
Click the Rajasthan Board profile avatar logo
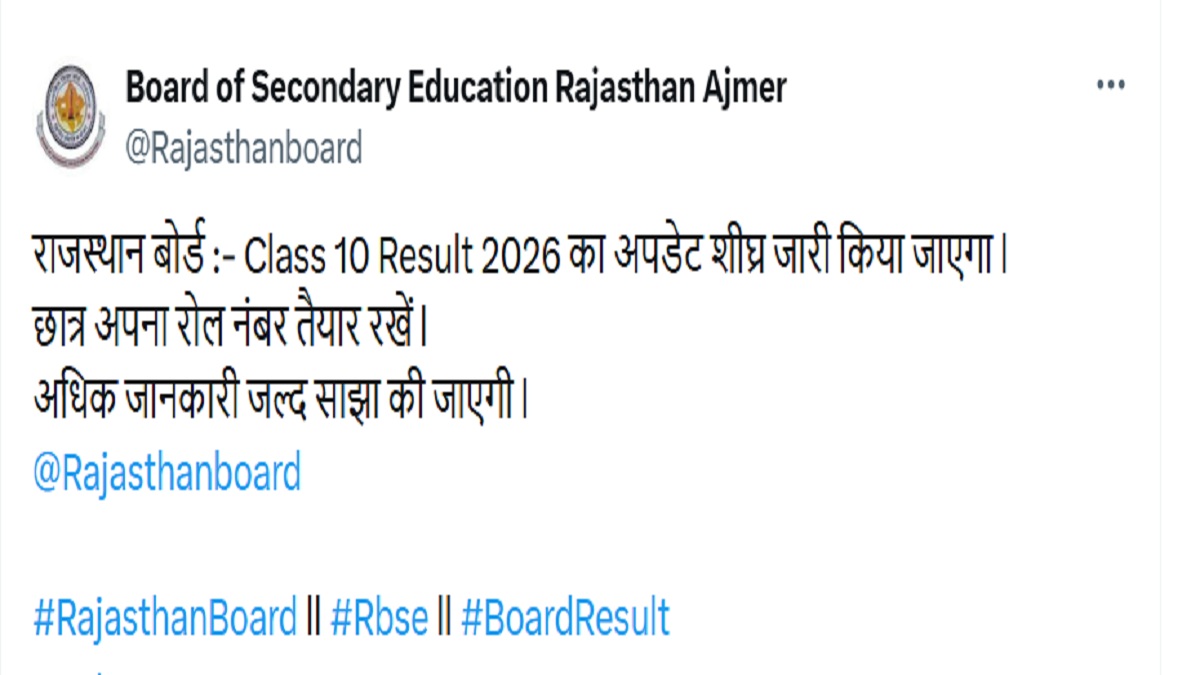click(x=70, y=115)
